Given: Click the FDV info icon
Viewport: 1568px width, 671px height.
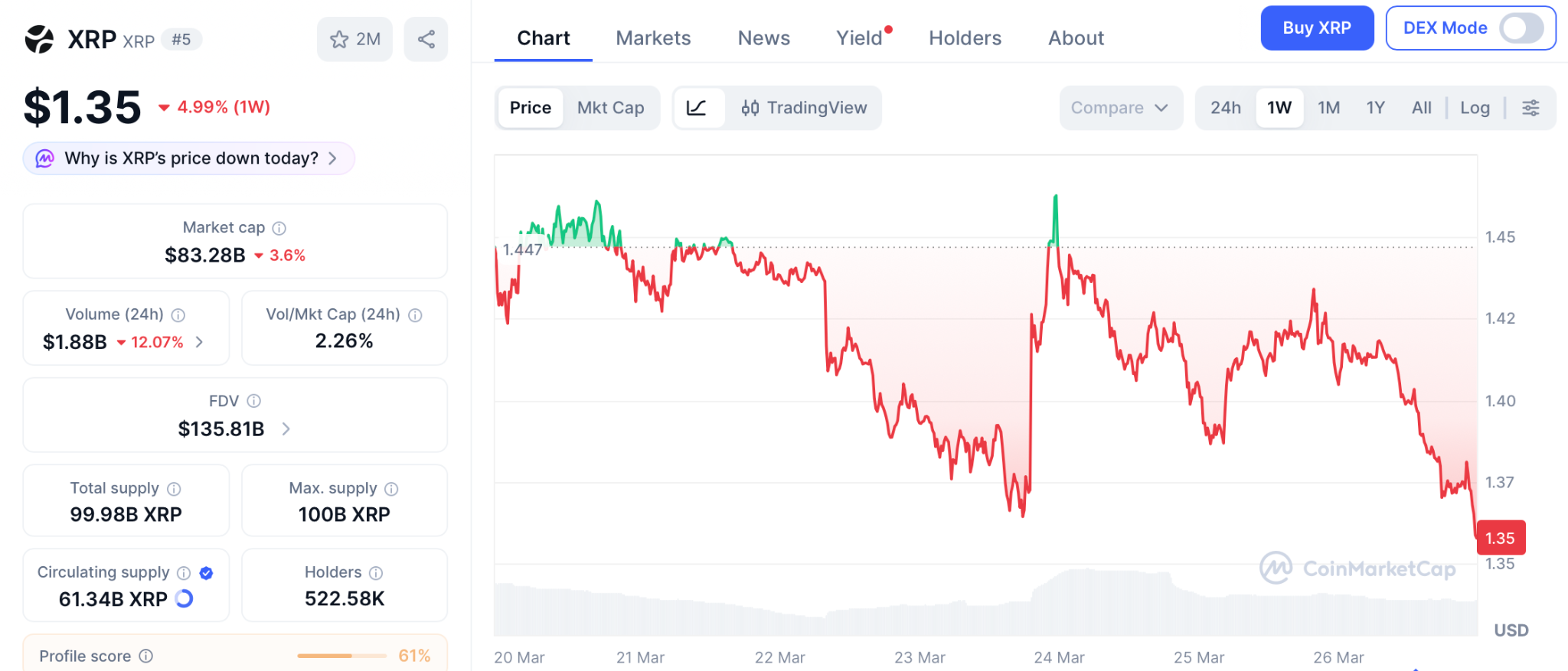Looking at the screenshot, I should 254,401.
